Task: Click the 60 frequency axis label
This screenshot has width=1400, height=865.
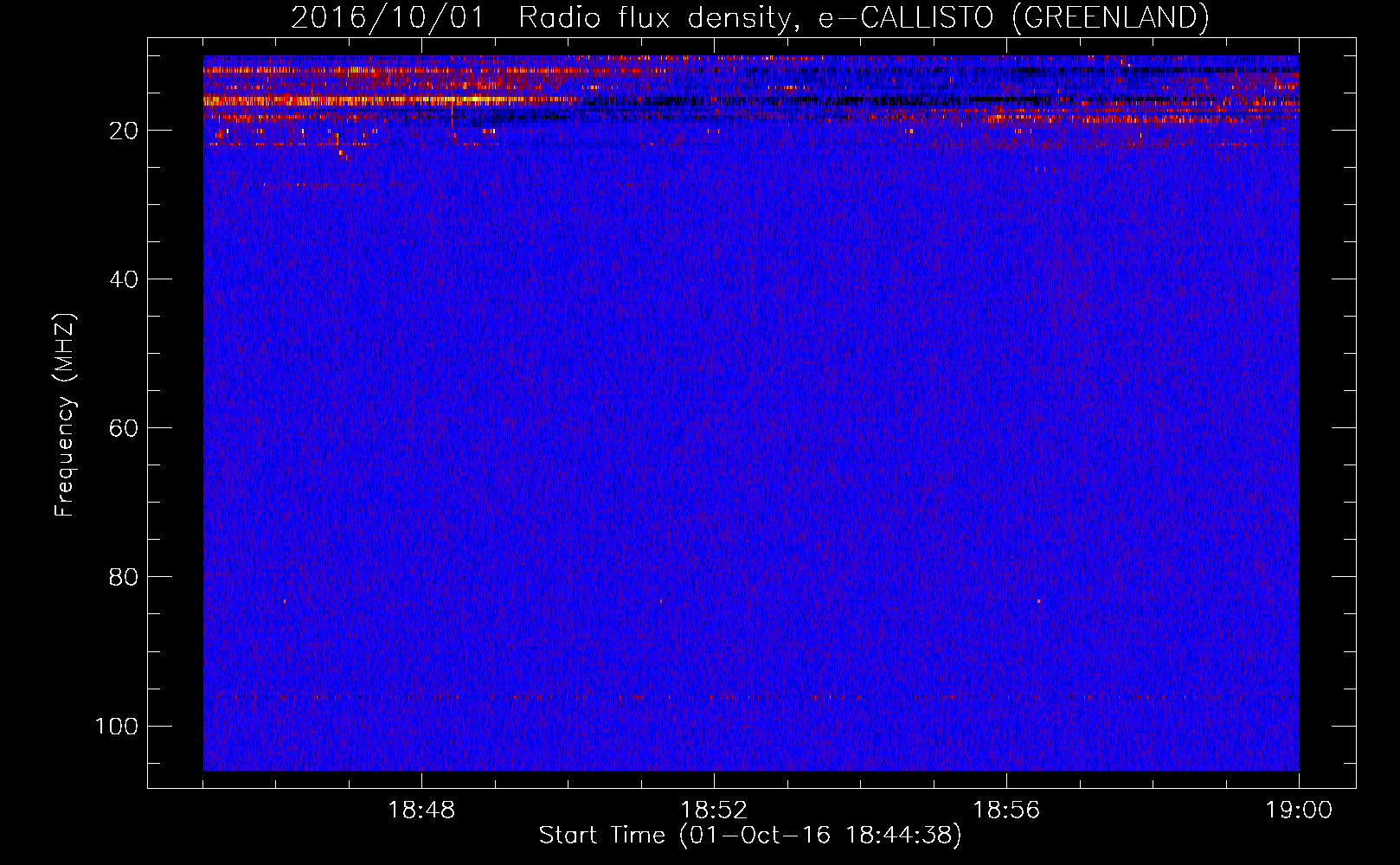Action: (124, 428)
